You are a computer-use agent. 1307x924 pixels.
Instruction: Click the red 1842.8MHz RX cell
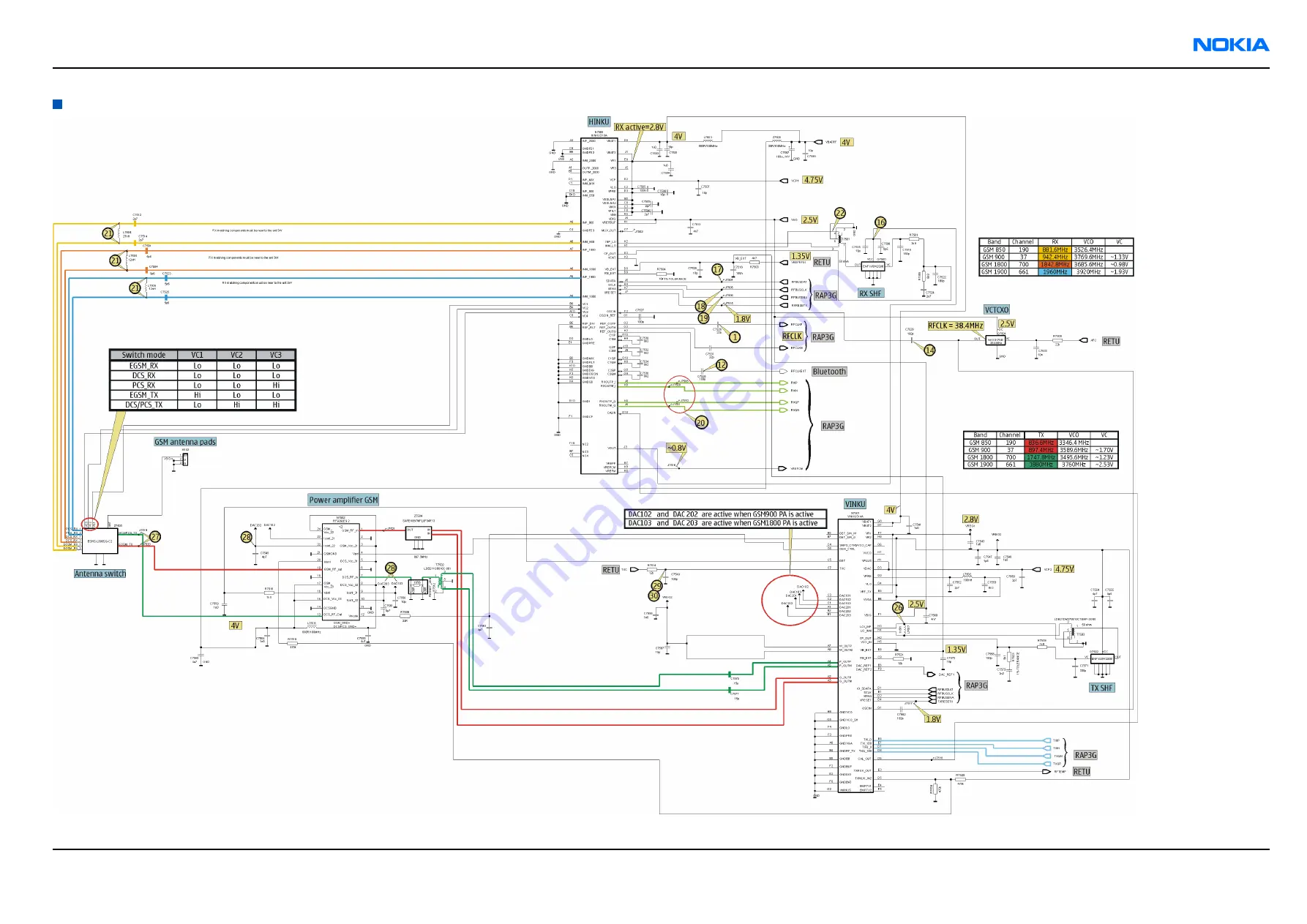pyautogui.click(x=1055, y=264)
